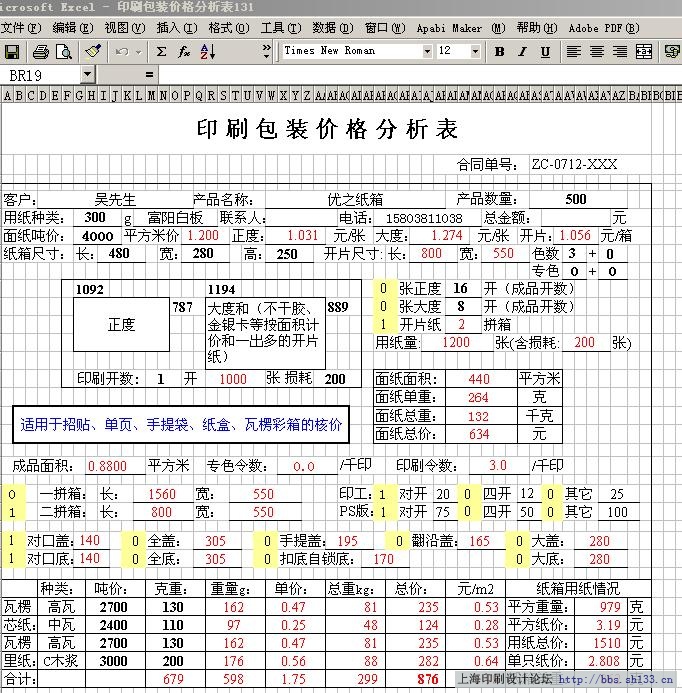Image resolution: width=682 pixels, height=693 pixels.
Task: Click the Print icon
Action: (x=40, y=51)
